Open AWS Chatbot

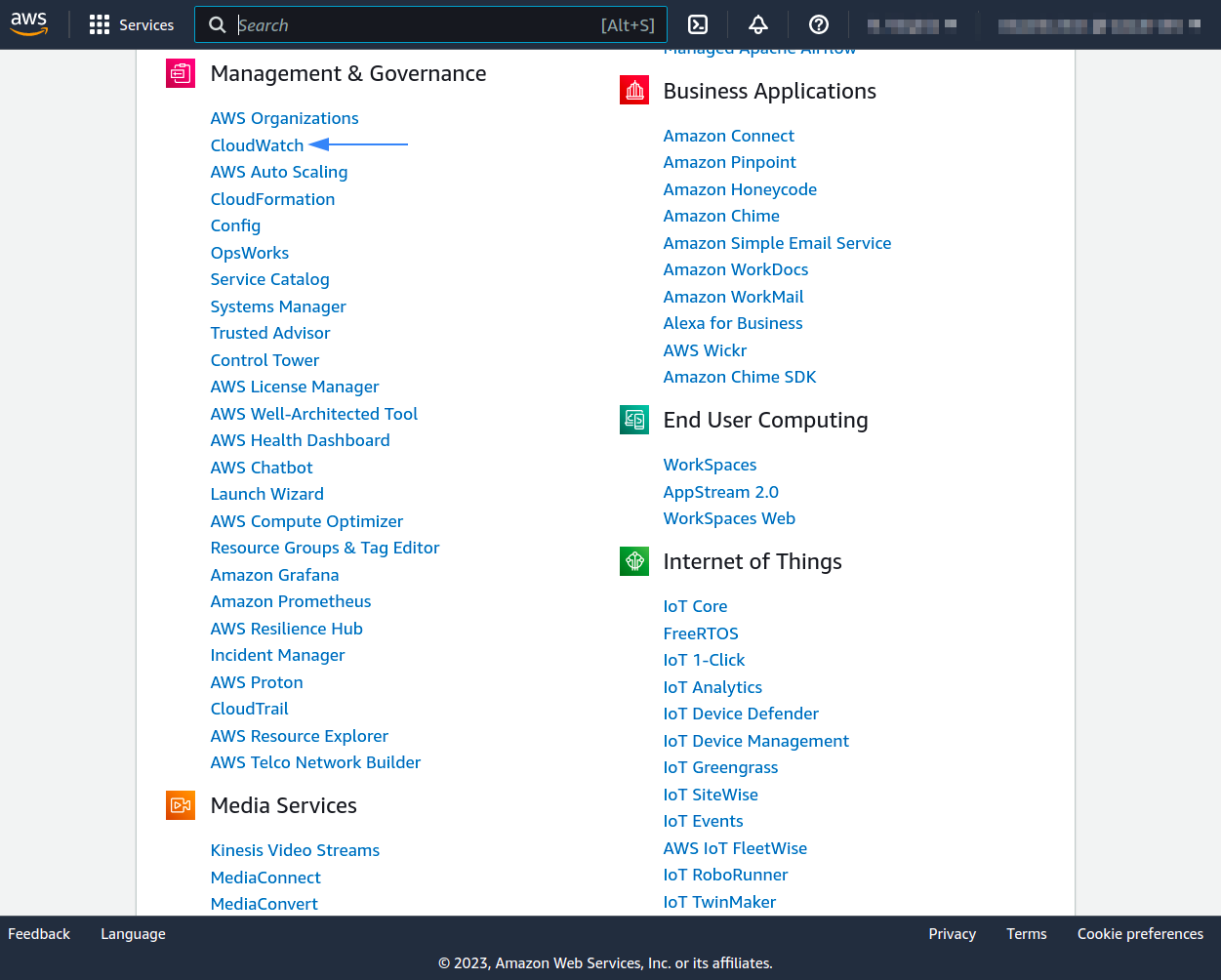262,468
